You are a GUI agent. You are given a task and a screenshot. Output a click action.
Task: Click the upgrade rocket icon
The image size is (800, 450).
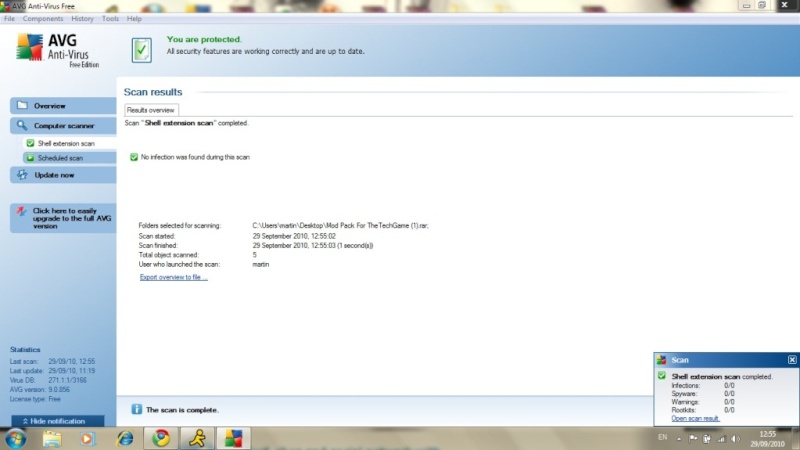[21, 211]
